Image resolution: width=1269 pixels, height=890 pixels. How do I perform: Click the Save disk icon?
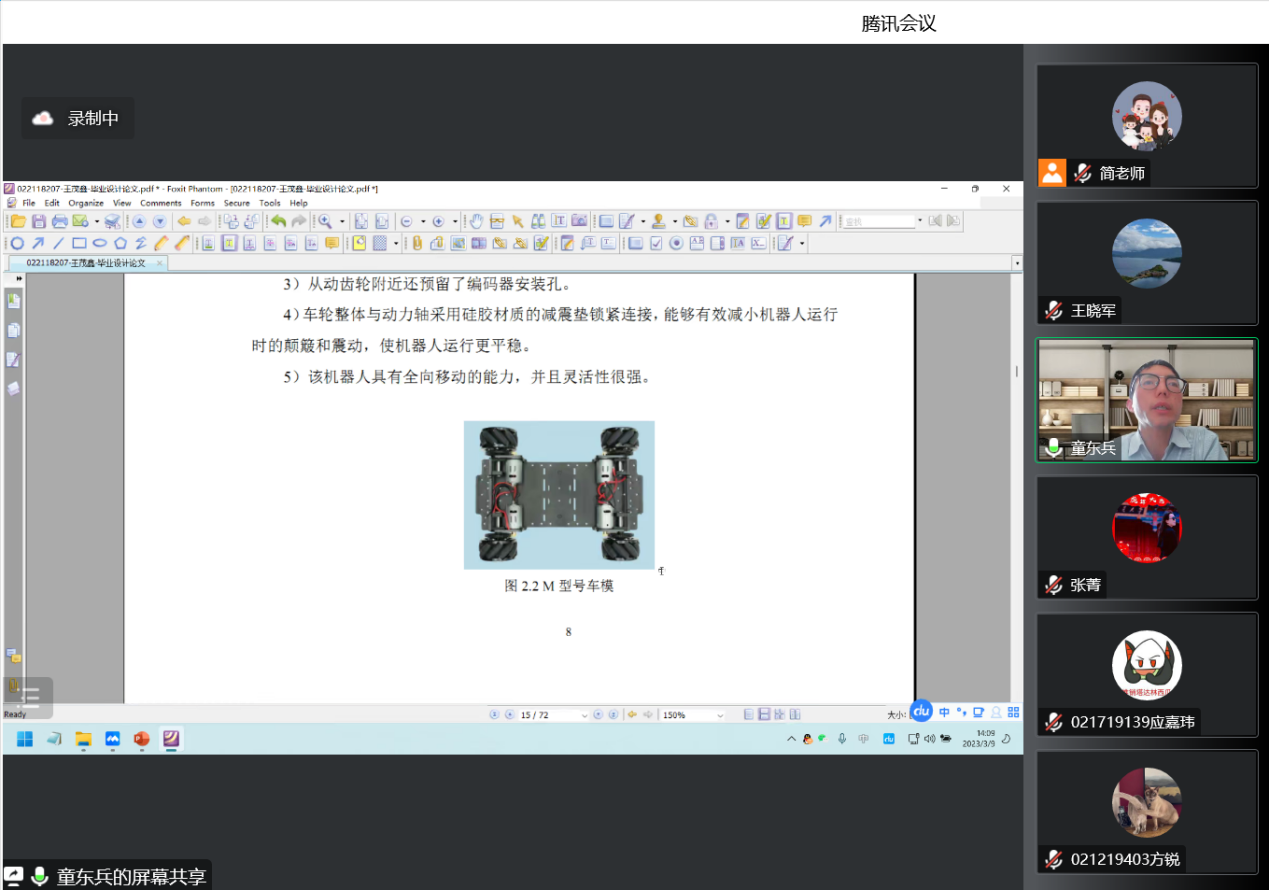pos(38,221)
